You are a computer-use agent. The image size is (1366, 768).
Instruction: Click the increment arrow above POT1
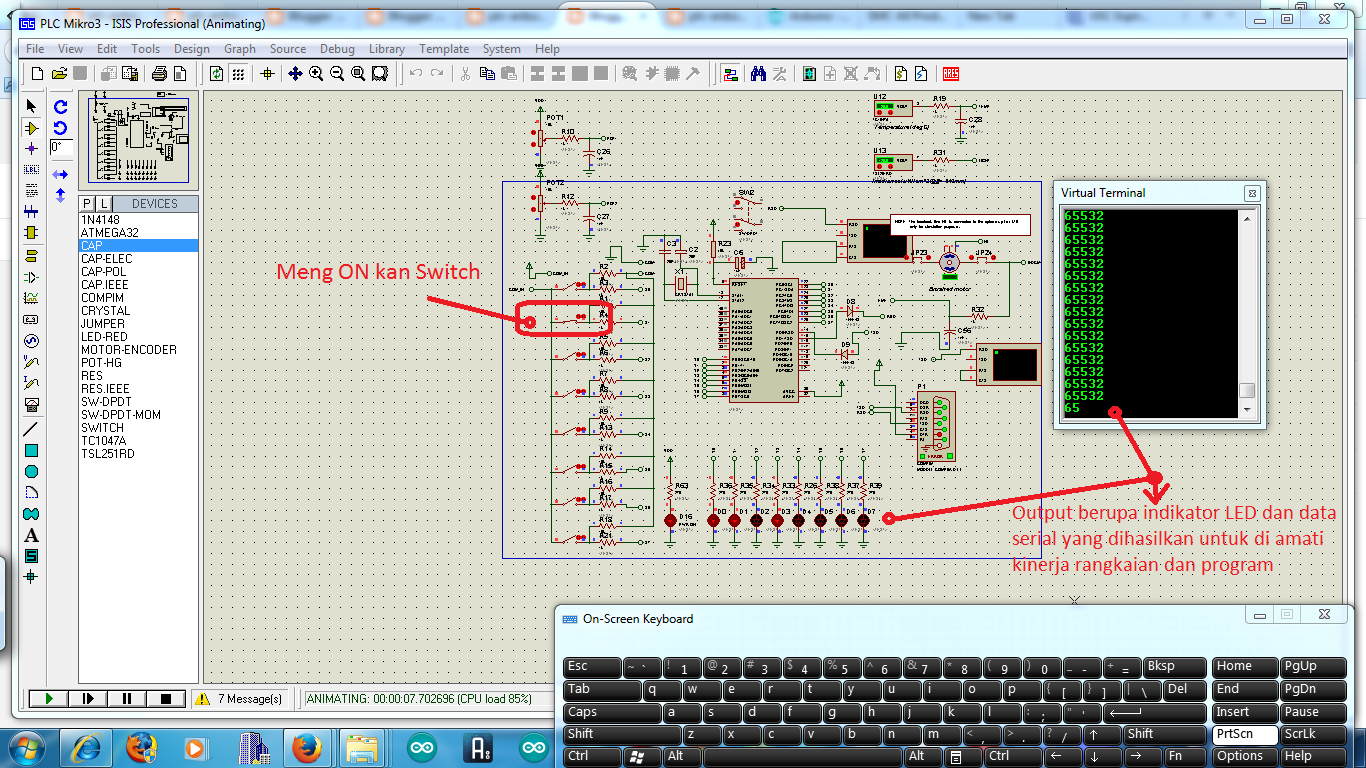pos(533,132)
